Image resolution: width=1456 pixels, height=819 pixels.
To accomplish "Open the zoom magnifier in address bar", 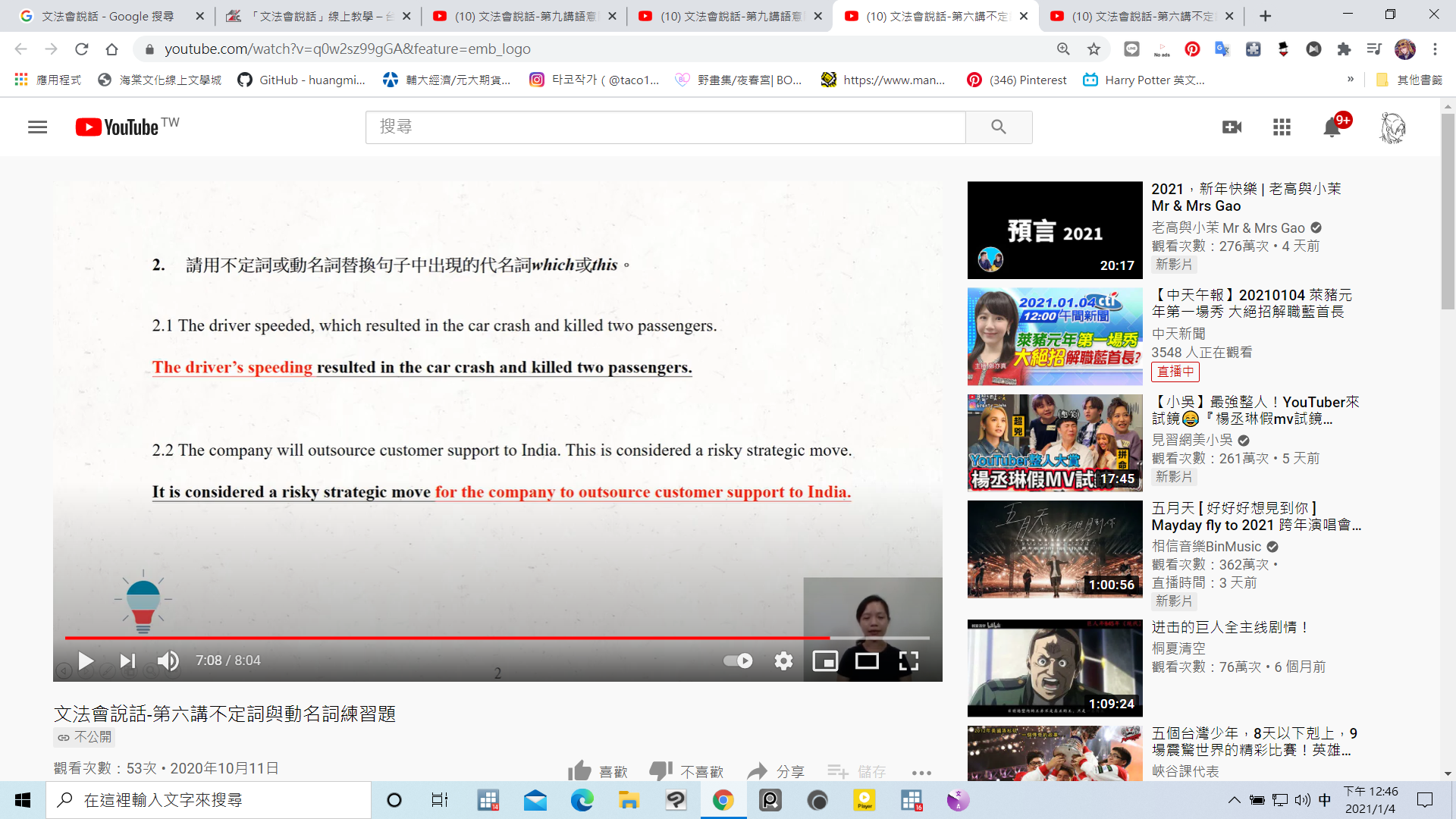I will click(x=1063, y=49).
